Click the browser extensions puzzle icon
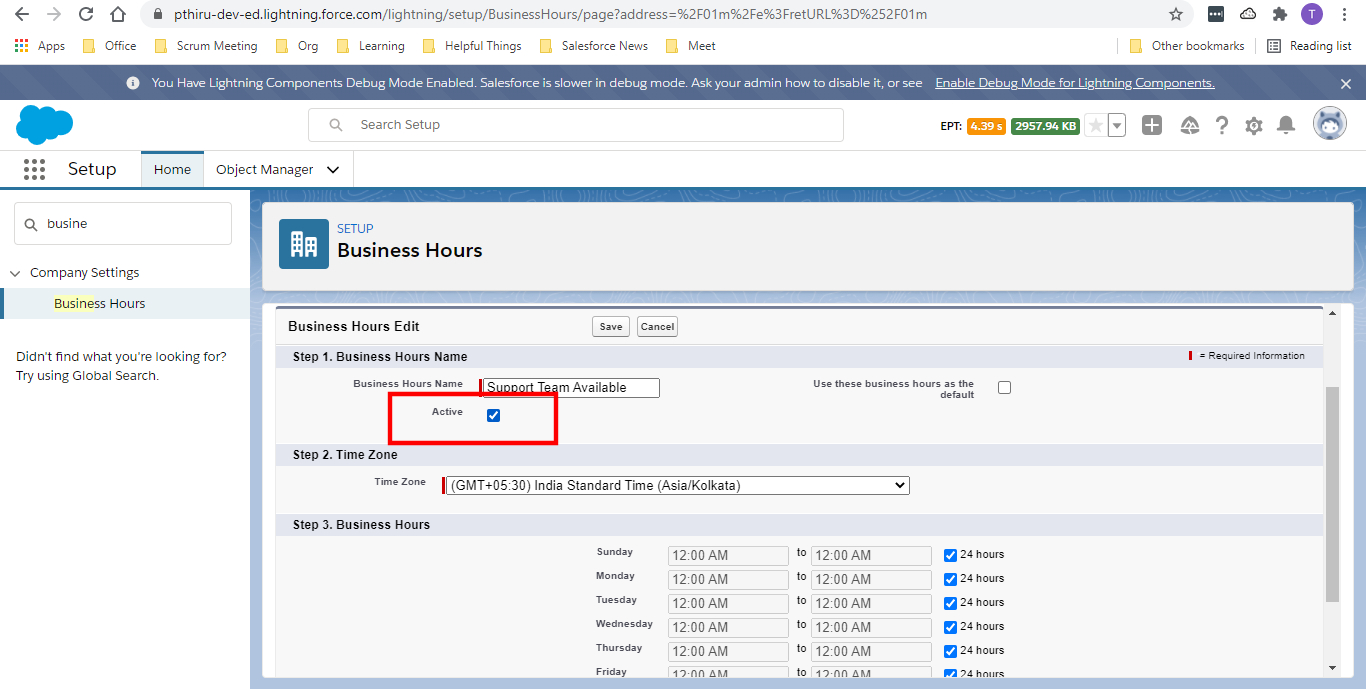The image size is (1366, 689). 1279,14
